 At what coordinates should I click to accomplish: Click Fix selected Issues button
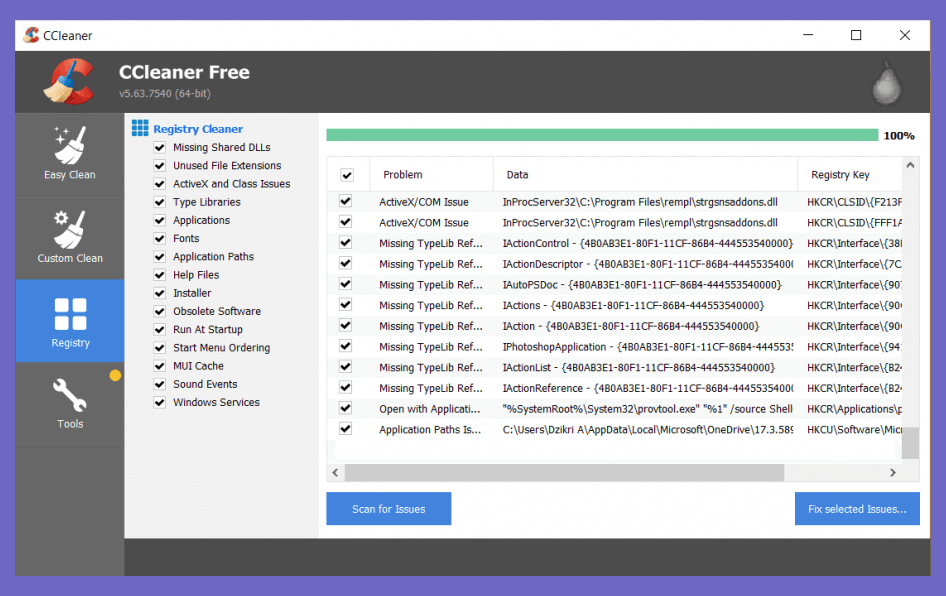coord(857,509)
